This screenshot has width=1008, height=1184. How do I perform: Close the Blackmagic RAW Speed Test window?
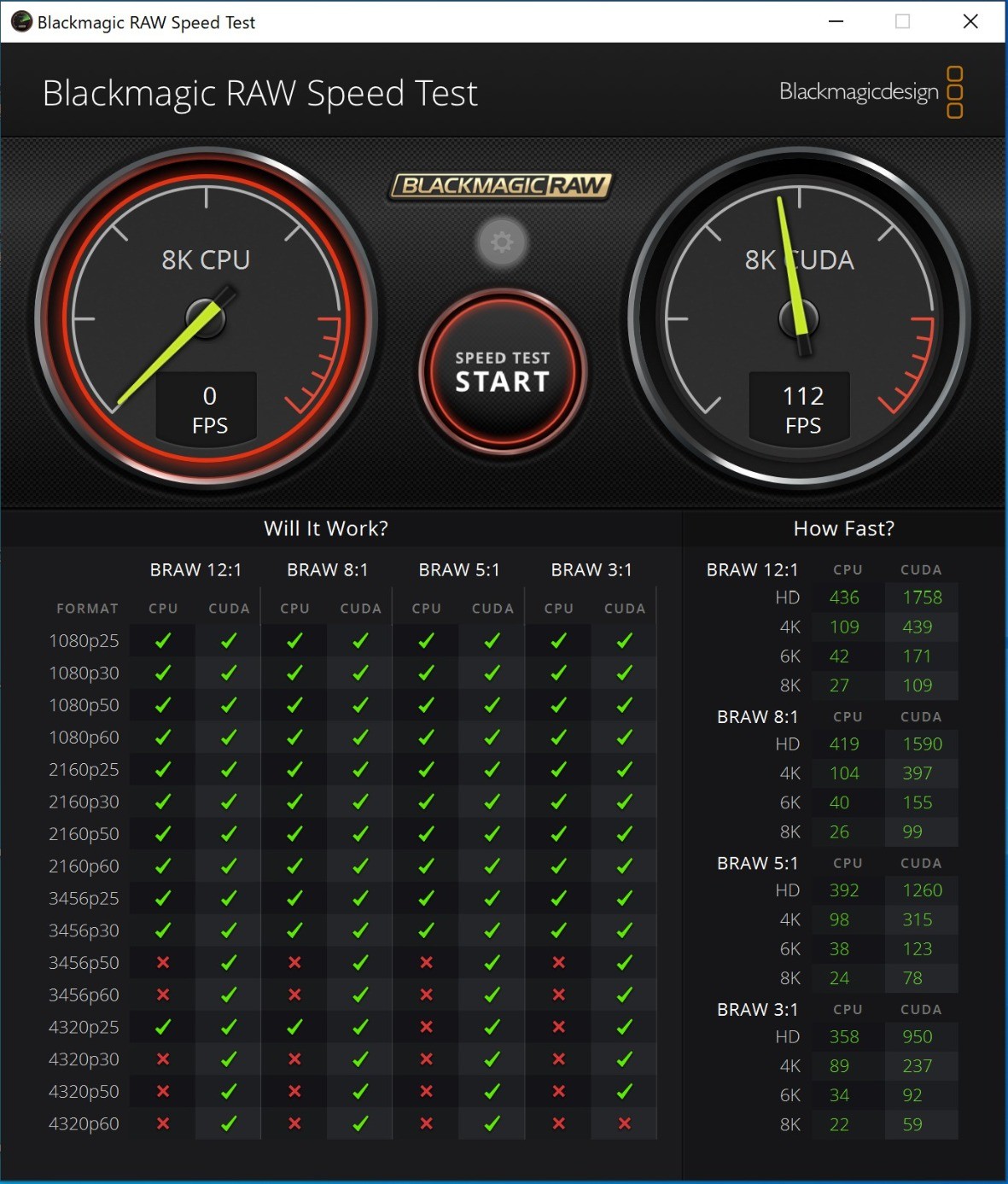[x=970, y=21]
